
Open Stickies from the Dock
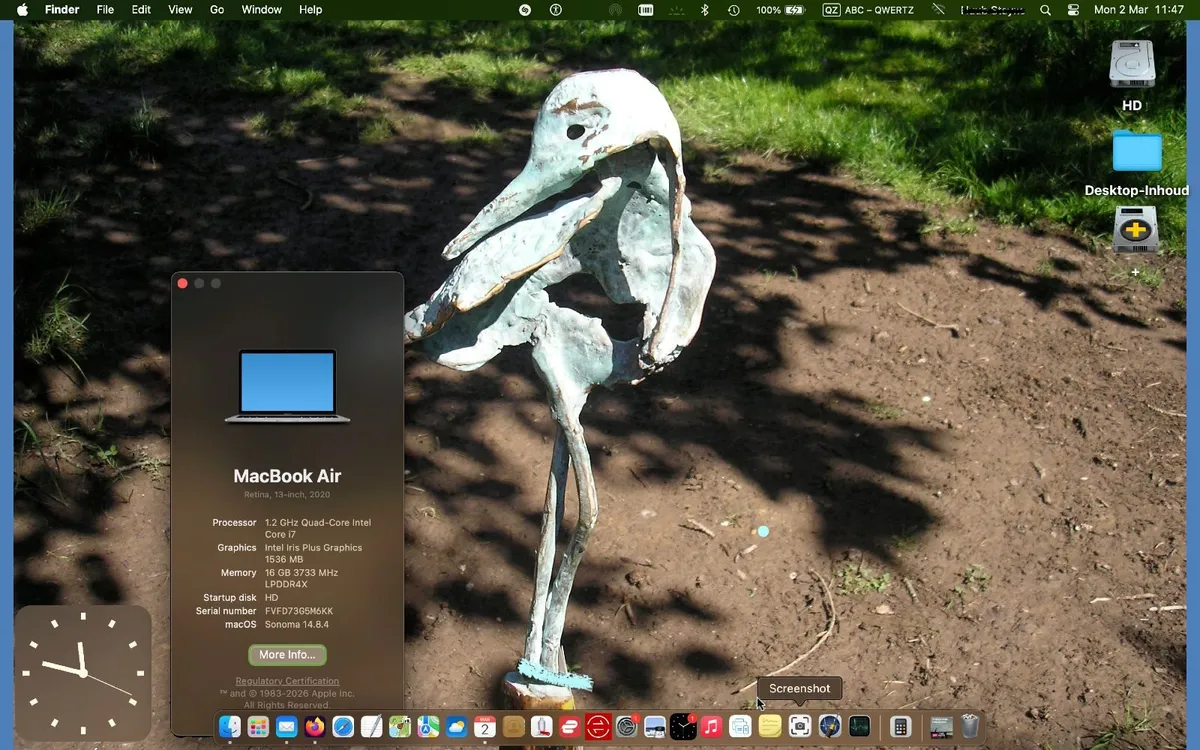click(770, 727)
